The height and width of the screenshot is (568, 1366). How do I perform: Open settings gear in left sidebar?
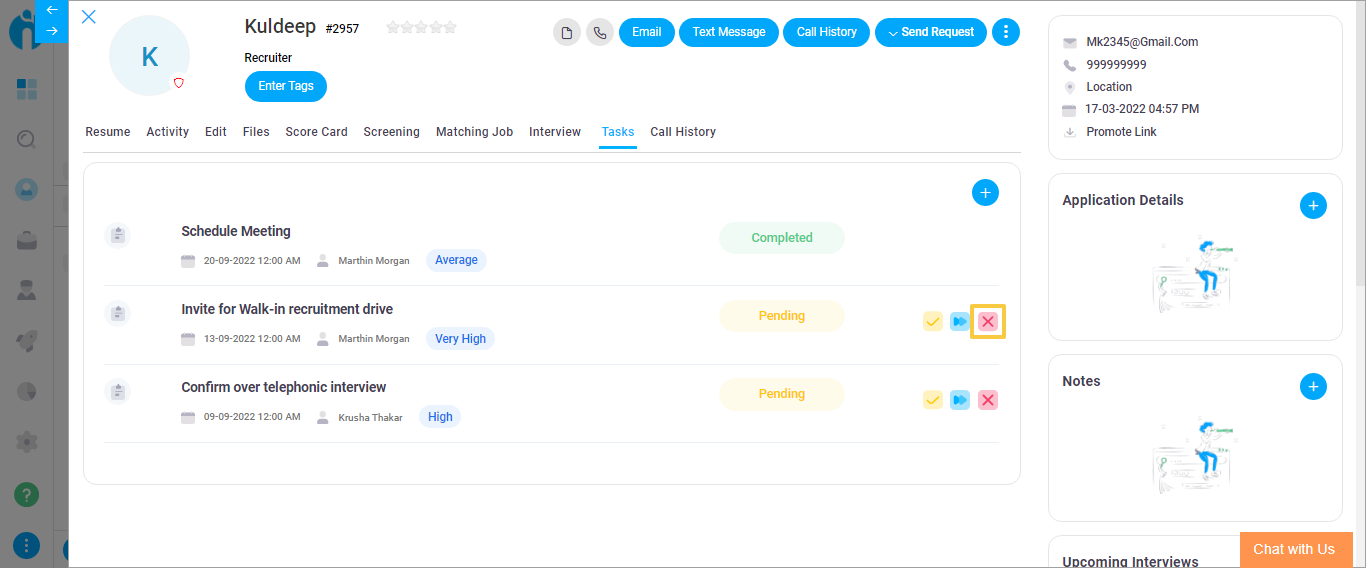(x=27, y=441)
